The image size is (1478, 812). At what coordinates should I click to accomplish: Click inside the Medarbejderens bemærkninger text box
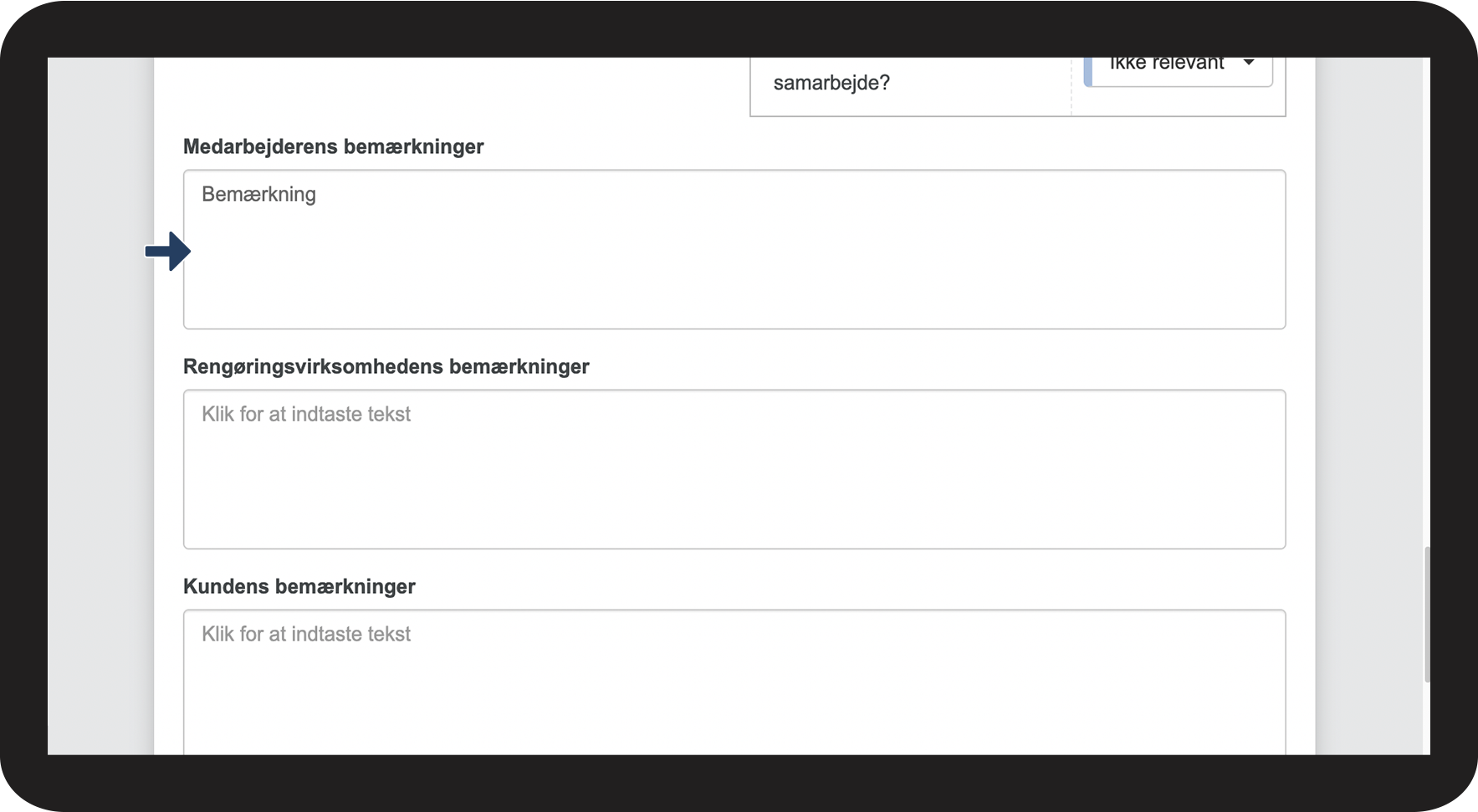(734, 259)
